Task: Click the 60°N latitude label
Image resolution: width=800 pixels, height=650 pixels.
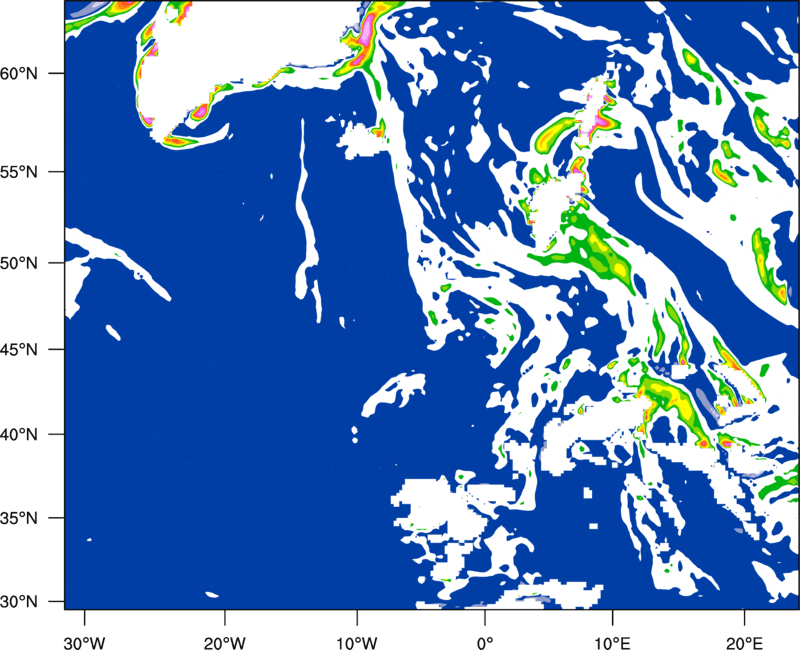Action: 19,73
